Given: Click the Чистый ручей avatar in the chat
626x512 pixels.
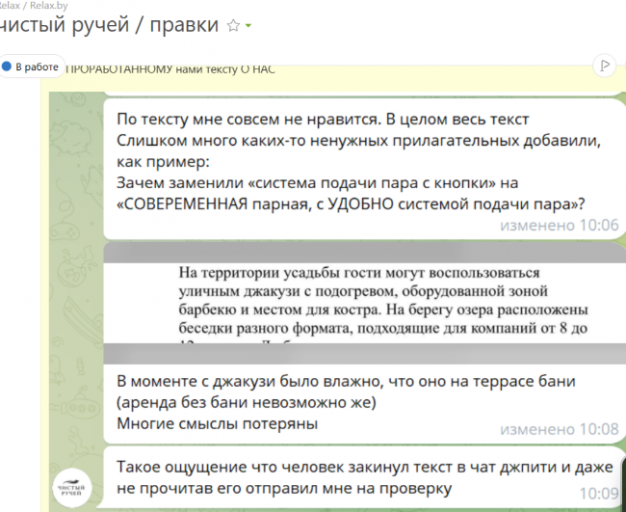Looking at the screenshot, I should pyautogui.click(x=72, y=488).
